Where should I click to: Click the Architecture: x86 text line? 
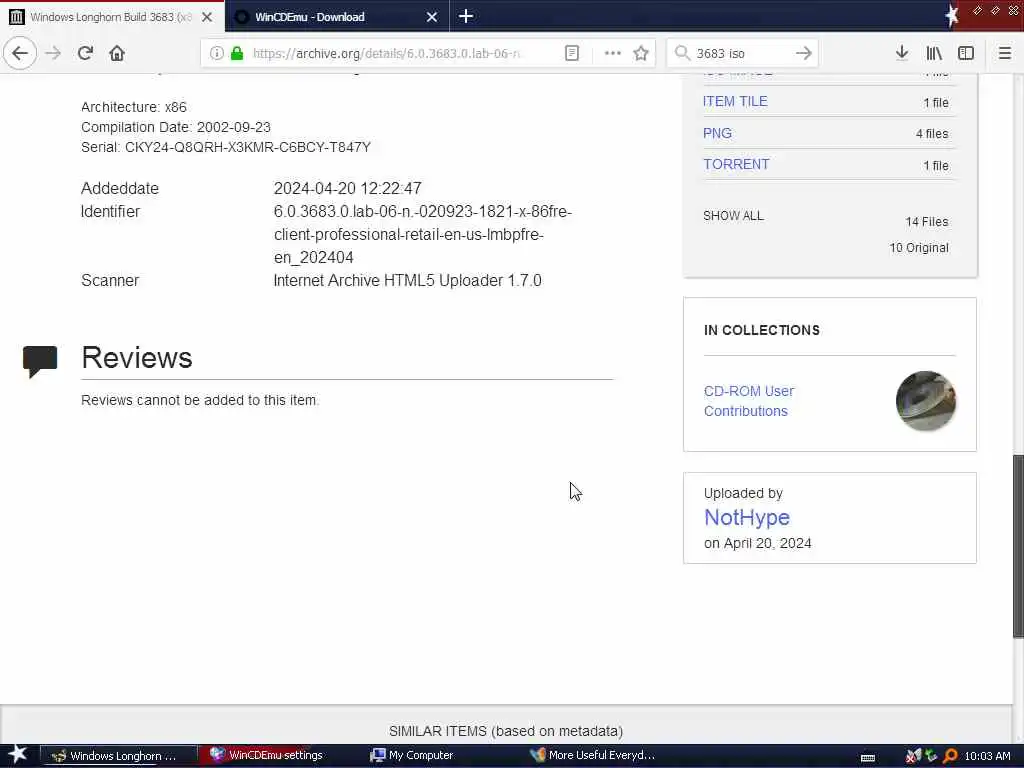(x=133, y=106)
